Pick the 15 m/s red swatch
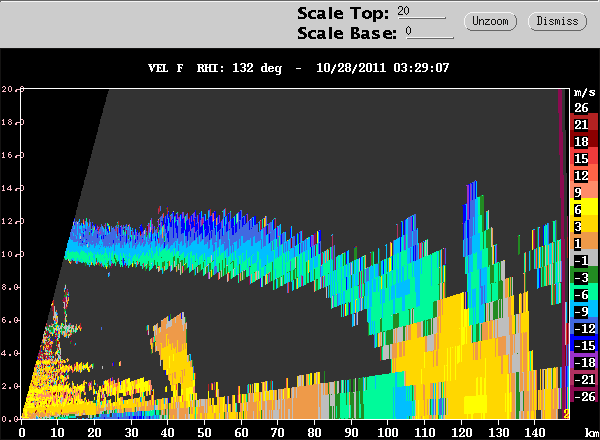The height and width of the screenshot is (440, 600). pyautogui.click(x=585, y=158)
